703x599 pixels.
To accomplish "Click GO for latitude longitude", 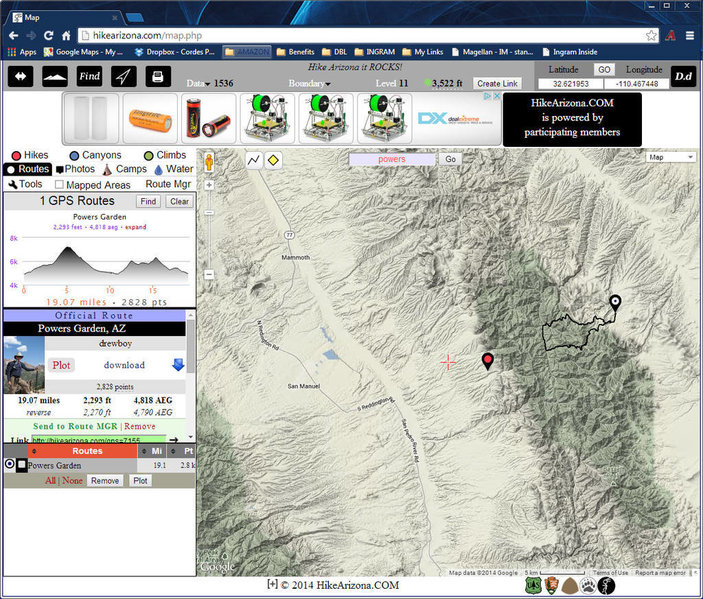I will (x=604, y=69).
